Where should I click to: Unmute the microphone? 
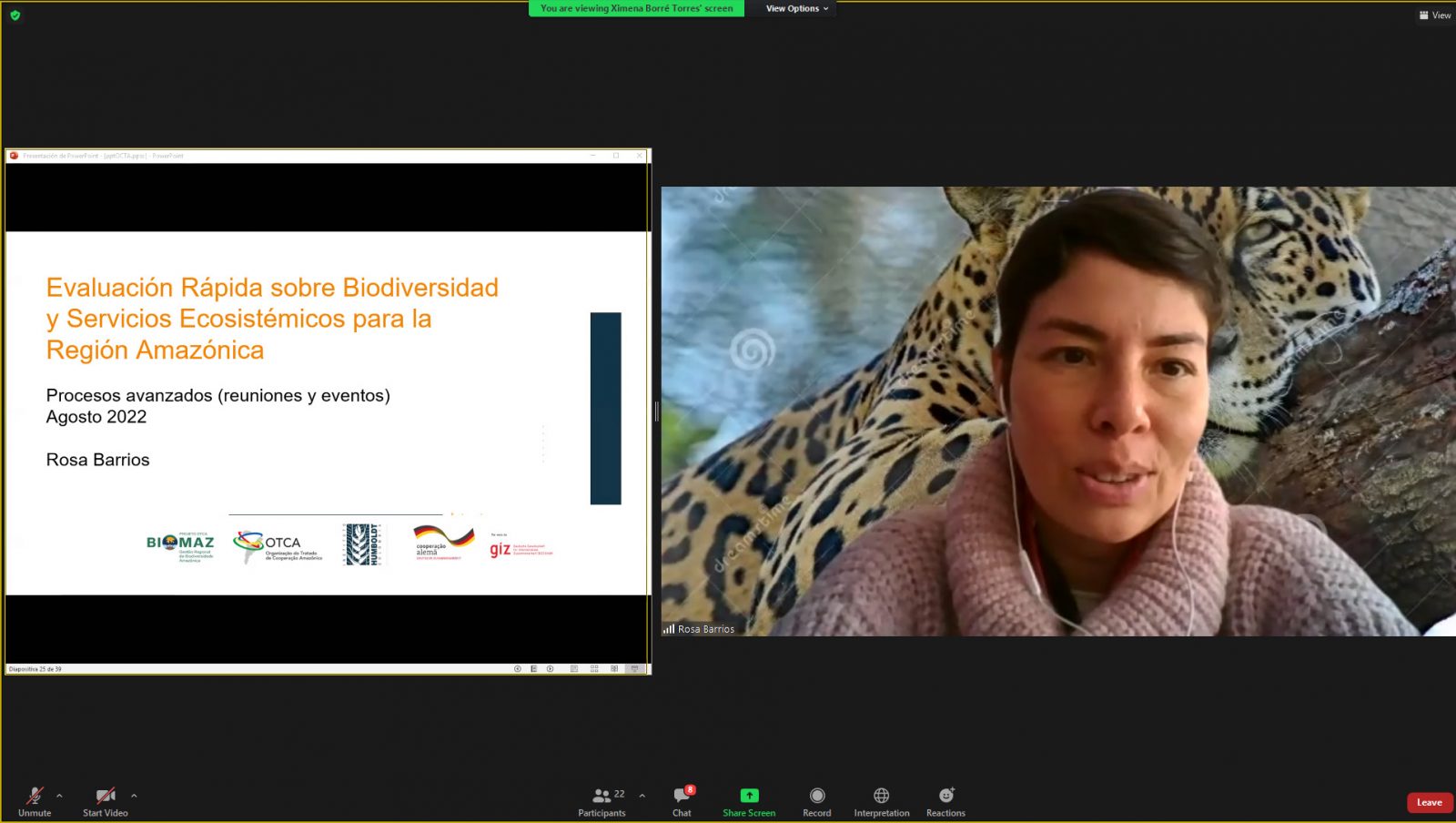(x=35, y=797)
